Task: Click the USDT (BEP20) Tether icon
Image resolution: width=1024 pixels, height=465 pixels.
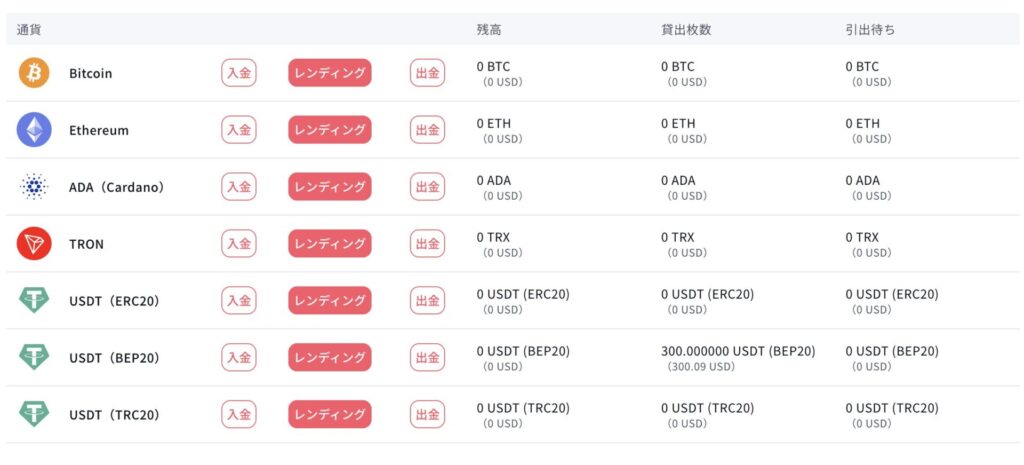Action: [34, 357]
